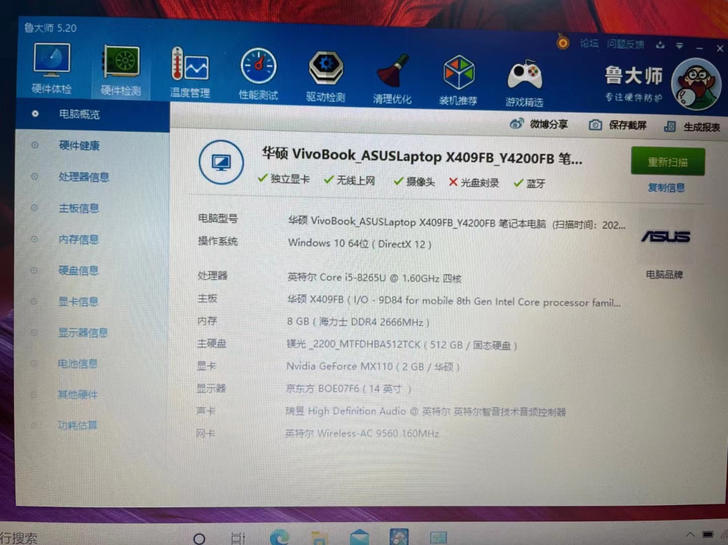Click the Nvidia GeForce MX110 graphics value
The image size is (728, 545).
[x=373, y=366]
